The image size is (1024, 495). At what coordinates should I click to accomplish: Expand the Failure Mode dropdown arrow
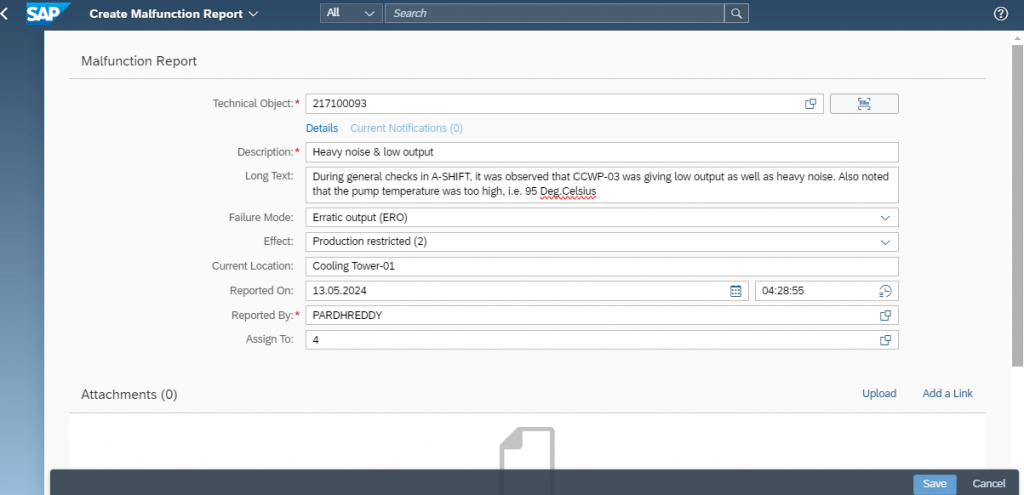point(885,217)
